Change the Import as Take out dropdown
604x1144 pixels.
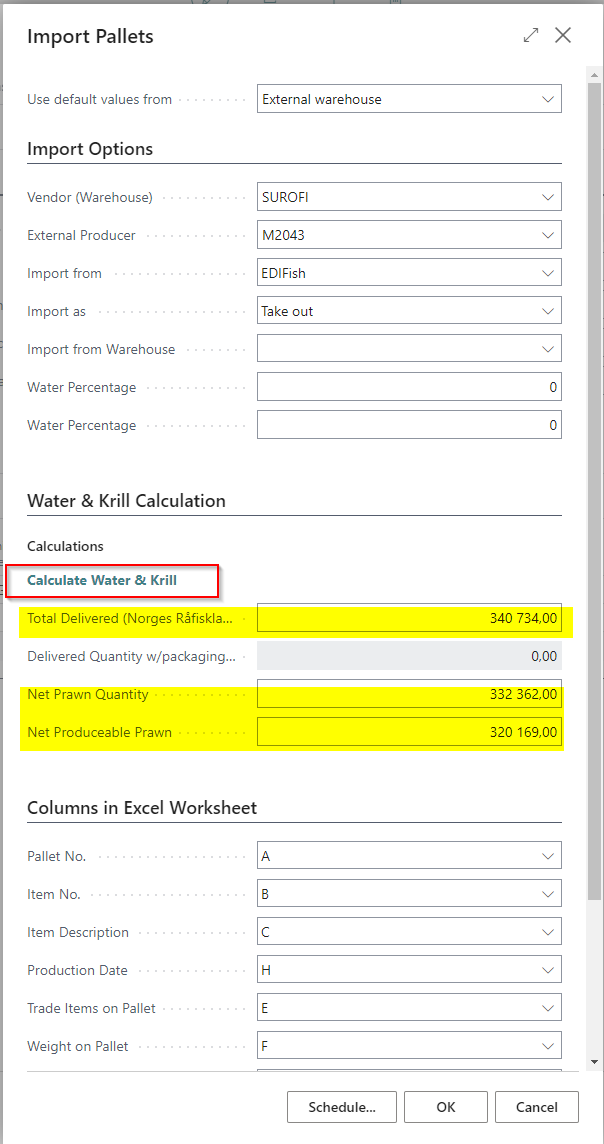408,311
